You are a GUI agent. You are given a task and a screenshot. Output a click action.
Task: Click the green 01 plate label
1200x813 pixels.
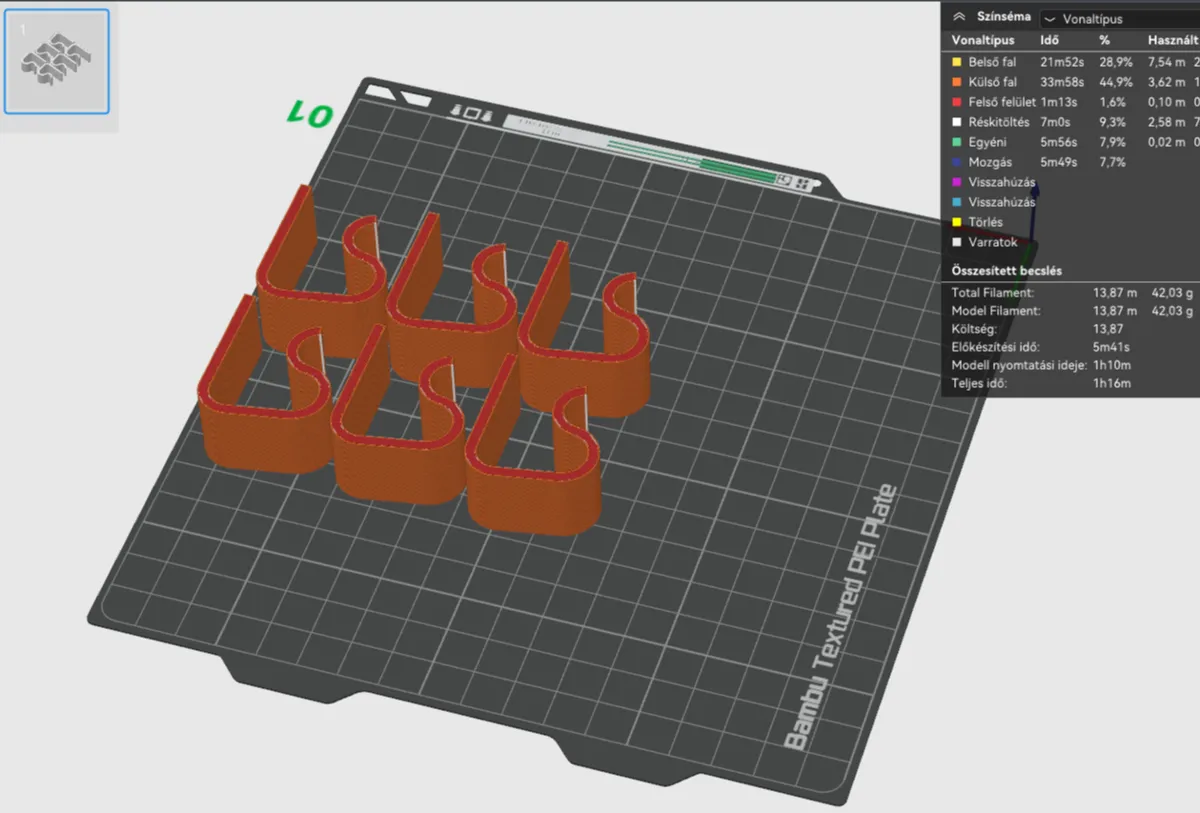[x=310, y=114]
